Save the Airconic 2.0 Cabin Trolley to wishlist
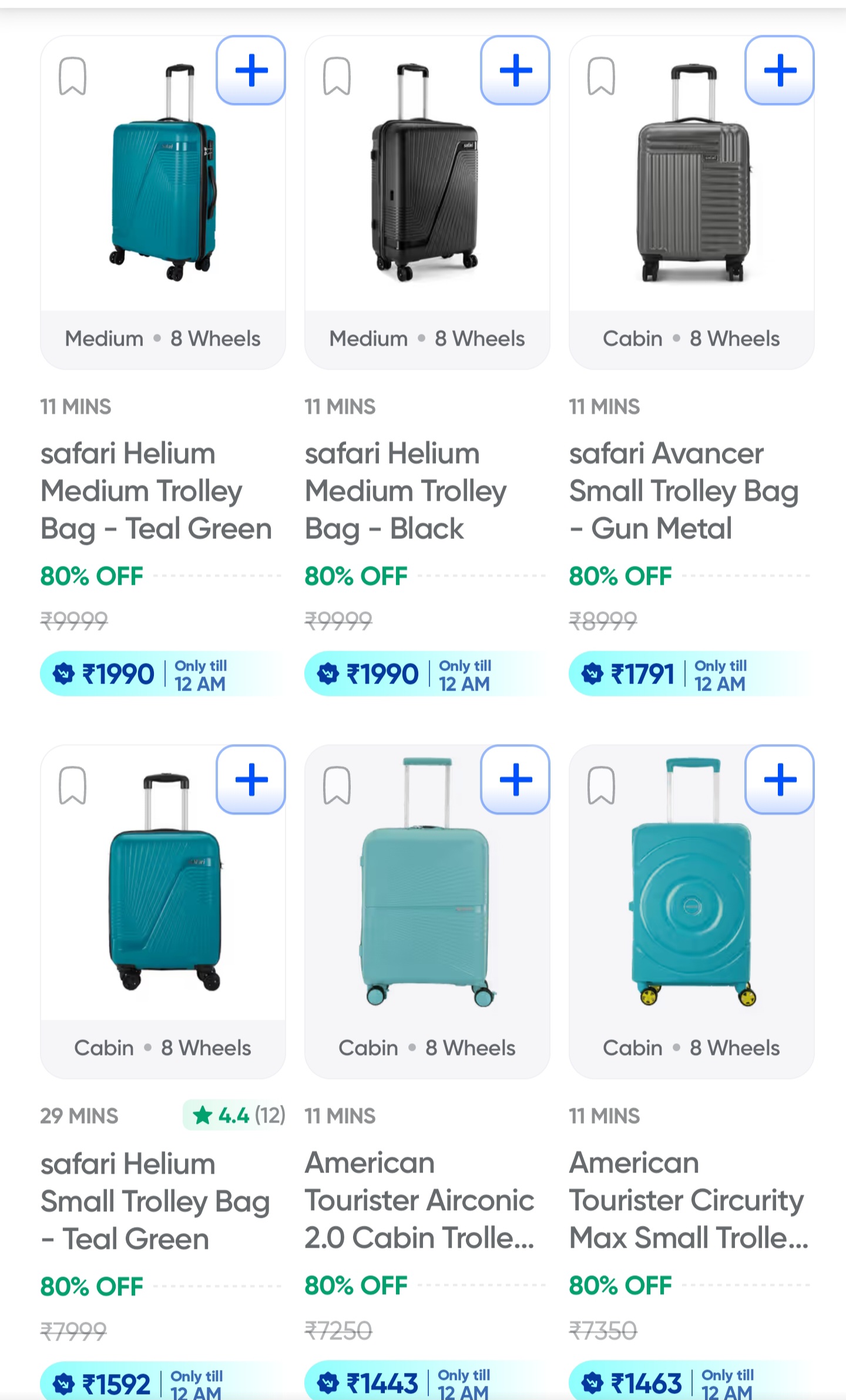 pyautogui.click(x=337, y=786)
